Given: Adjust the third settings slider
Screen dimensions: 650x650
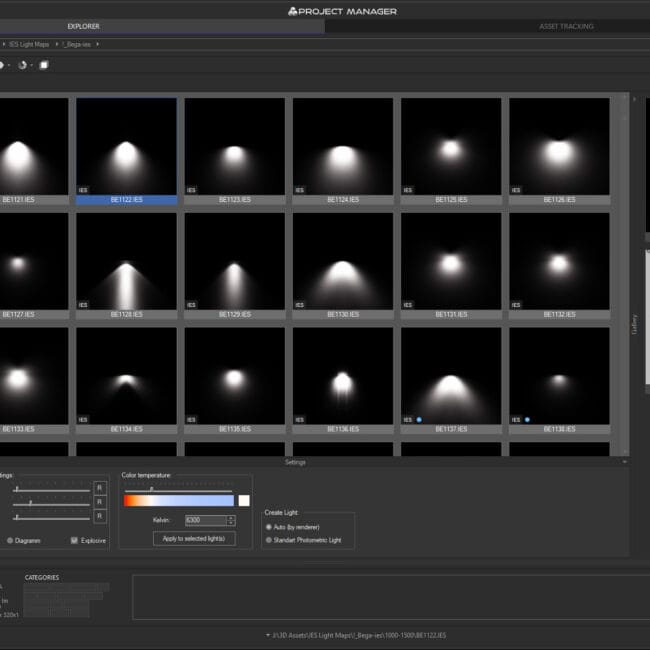Looking at the screenshot, I should (51, 518).
